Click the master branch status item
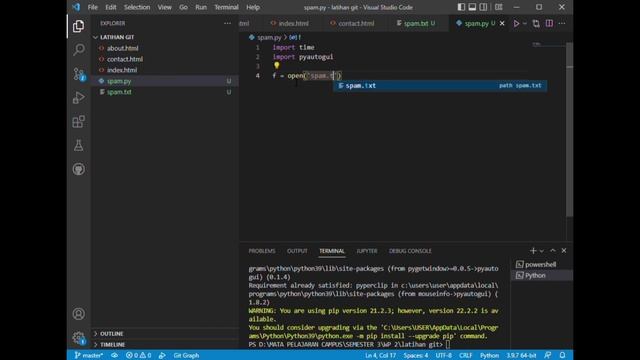 coord(88,356)
